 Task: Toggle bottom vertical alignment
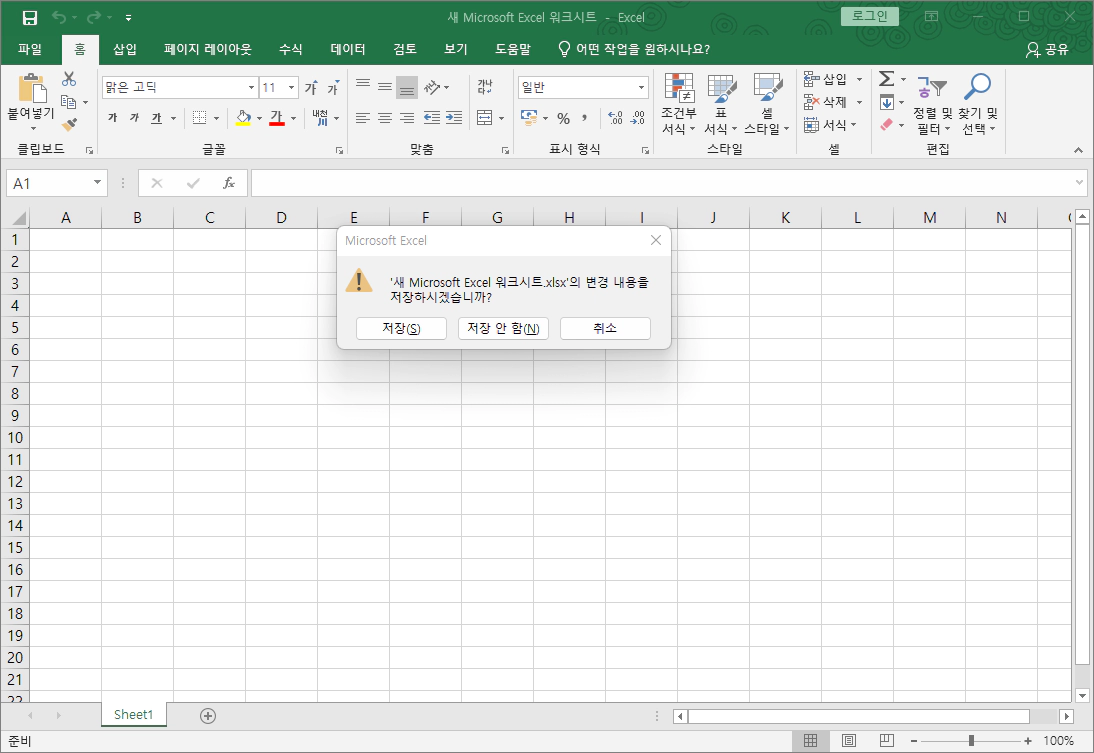407,87
